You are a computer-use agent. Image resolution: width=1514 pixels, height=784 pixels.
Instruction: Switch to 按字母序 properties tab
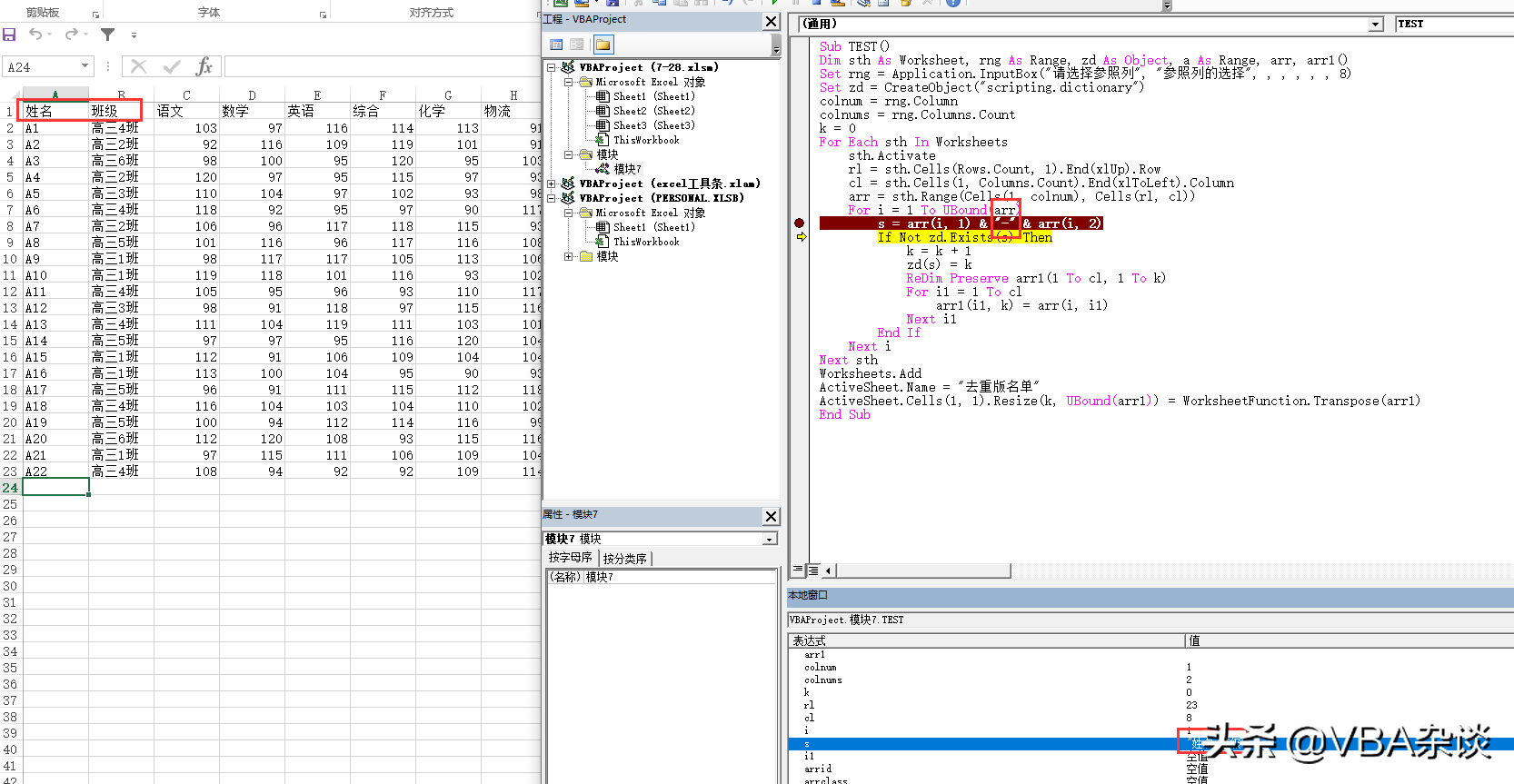click(x=570, y=558)
